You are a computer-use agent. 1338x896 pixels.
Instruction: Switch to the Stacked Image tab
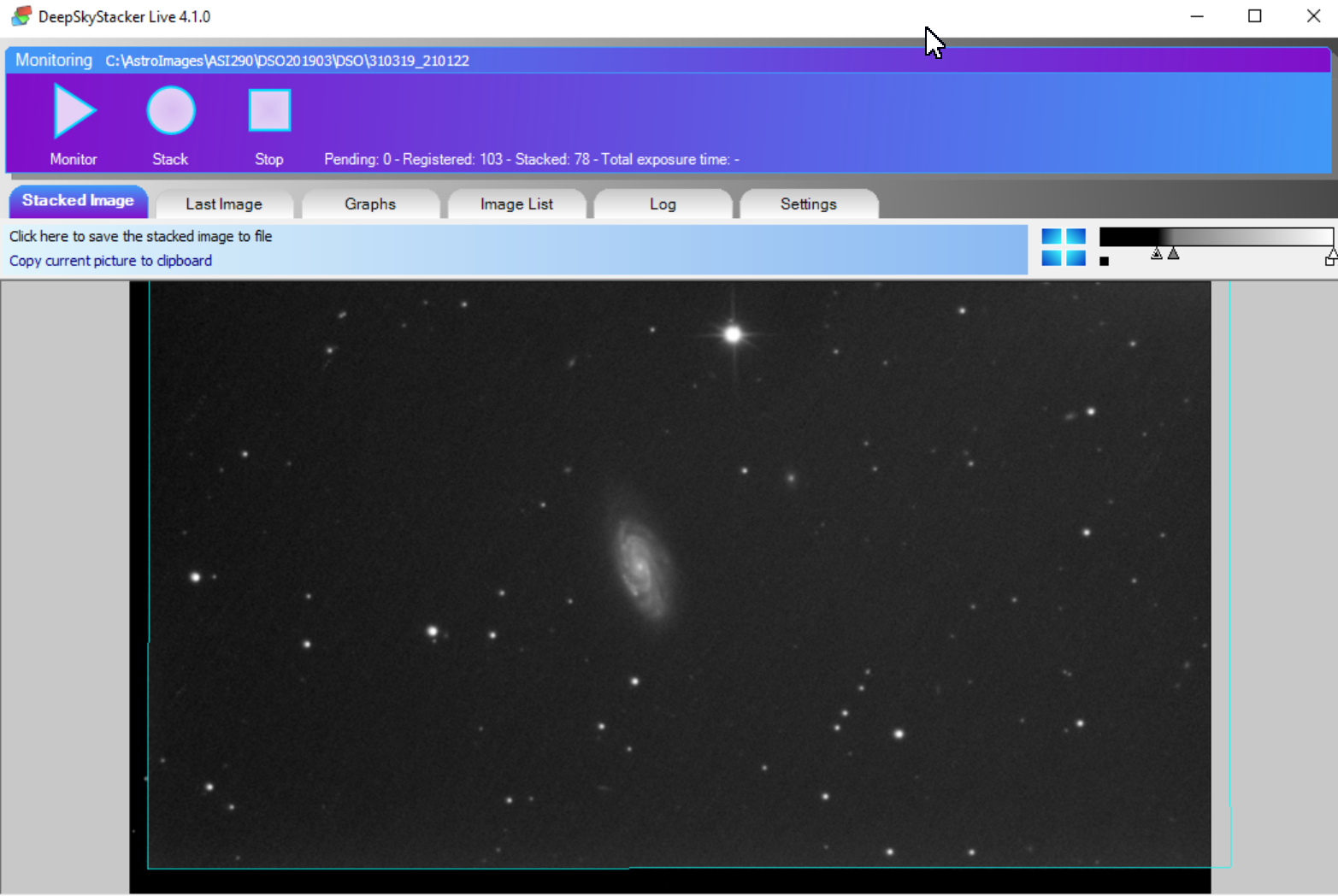tap(78, 202)
